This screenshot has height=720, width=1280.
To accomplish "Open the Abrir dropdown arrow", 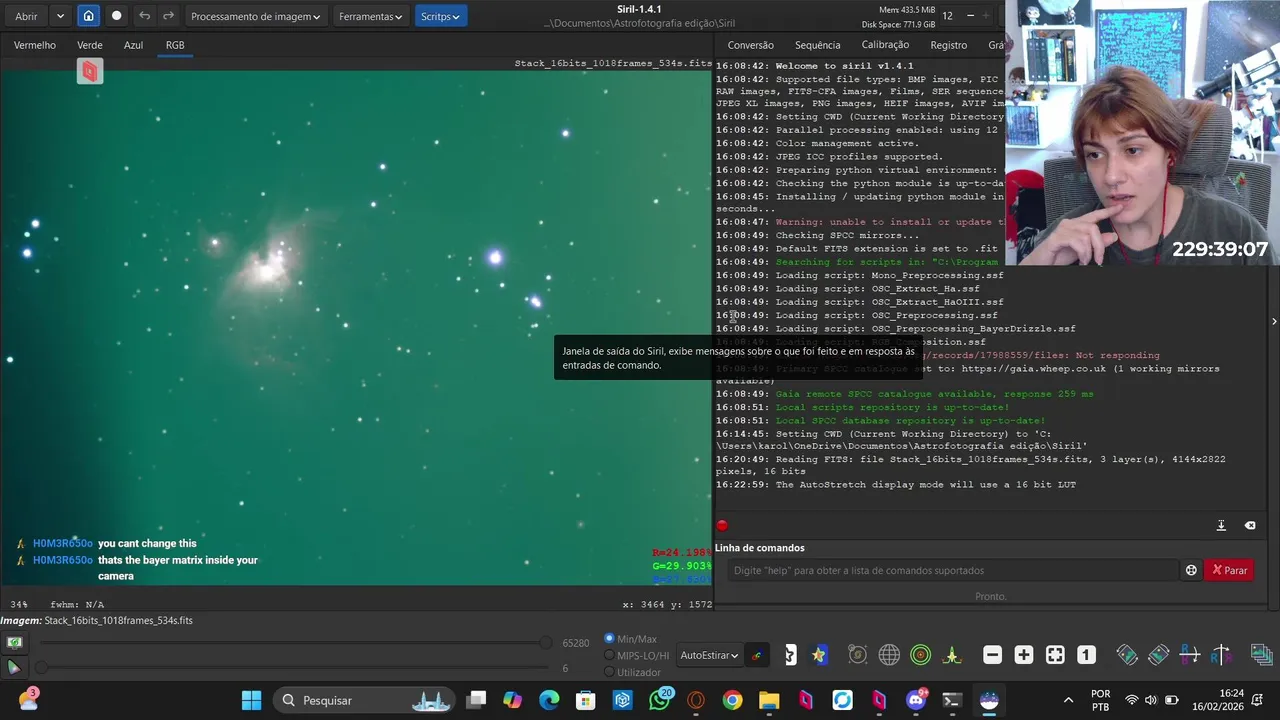I will click(x=60, y=16).
